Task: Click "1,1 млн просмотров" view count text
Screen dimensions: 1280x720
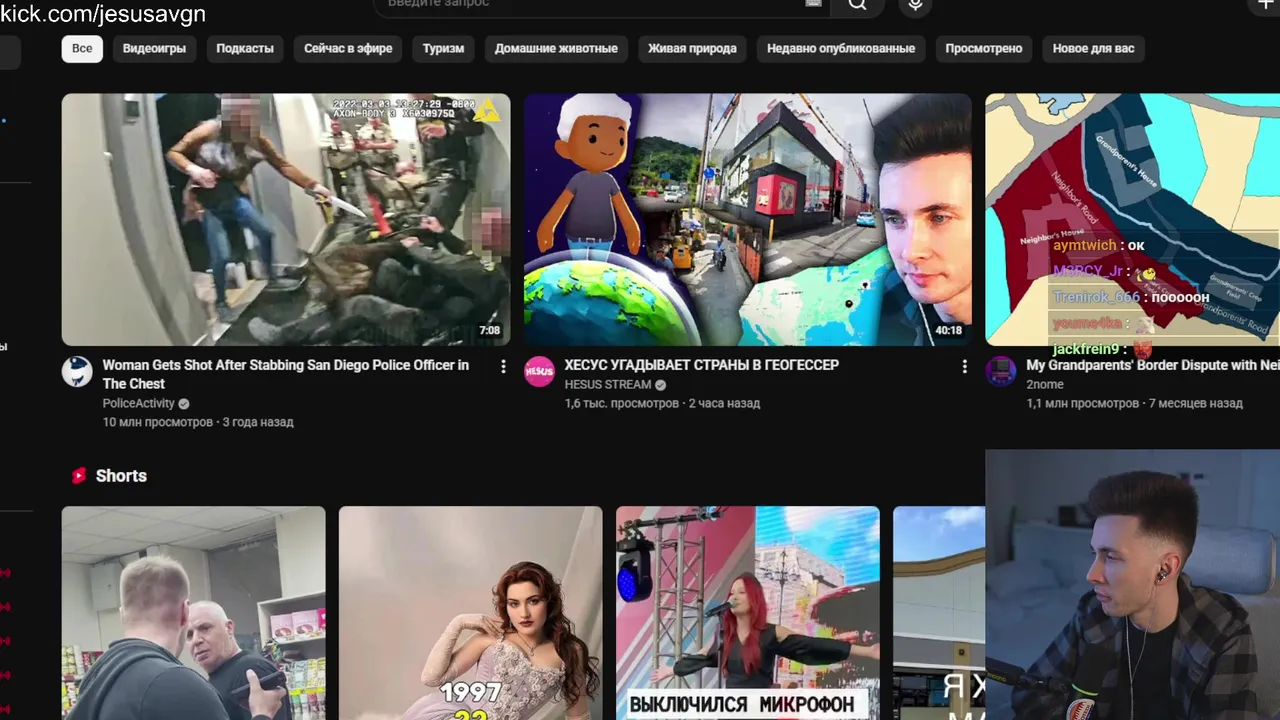Action: (1083, 403)
